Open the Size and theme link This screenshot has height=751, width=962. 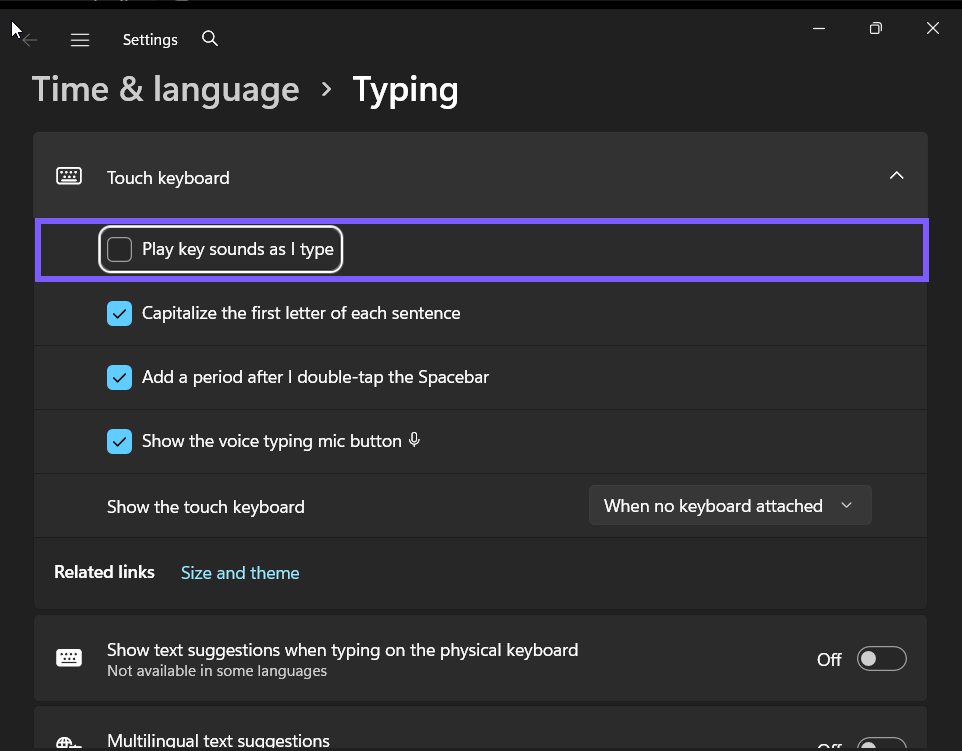tap(240, 573)
